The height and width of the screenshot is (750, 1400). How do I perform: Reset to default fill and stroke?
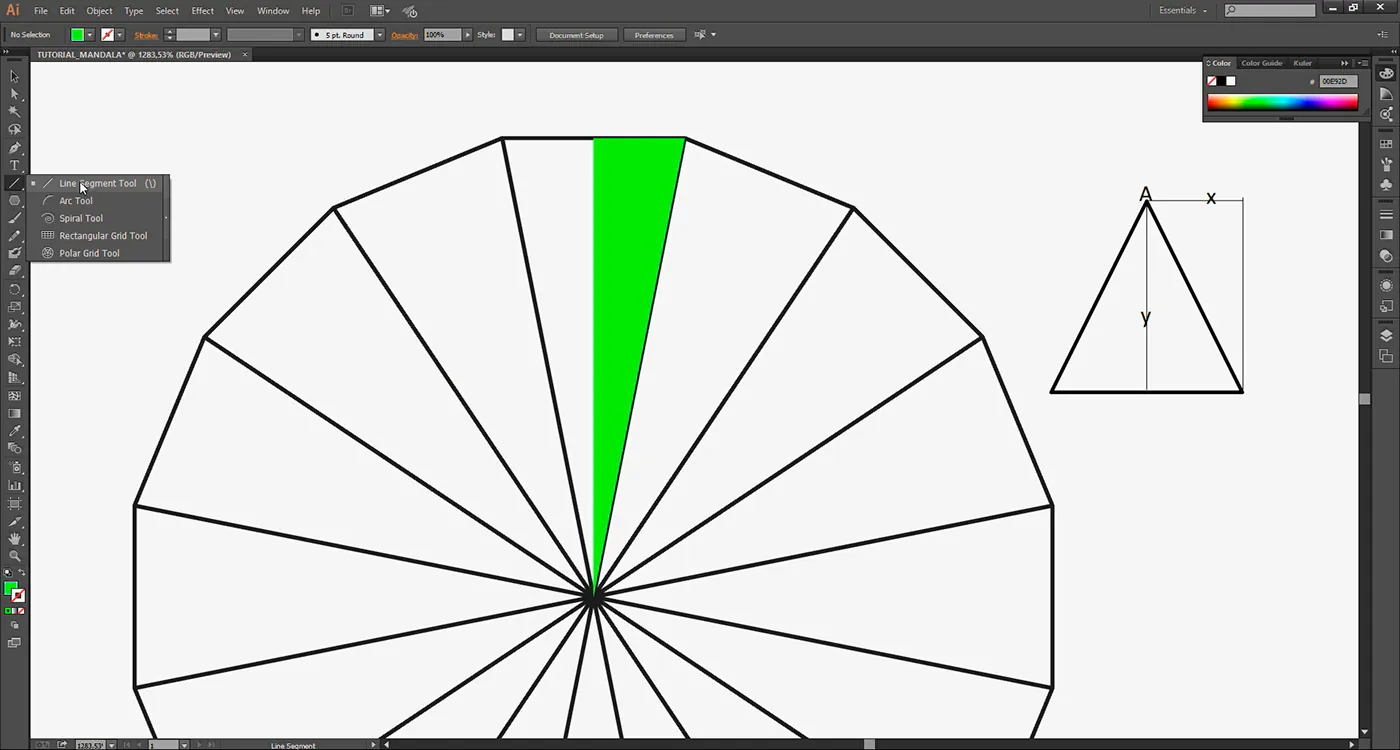pyautogui.click(x=7, y=573)
